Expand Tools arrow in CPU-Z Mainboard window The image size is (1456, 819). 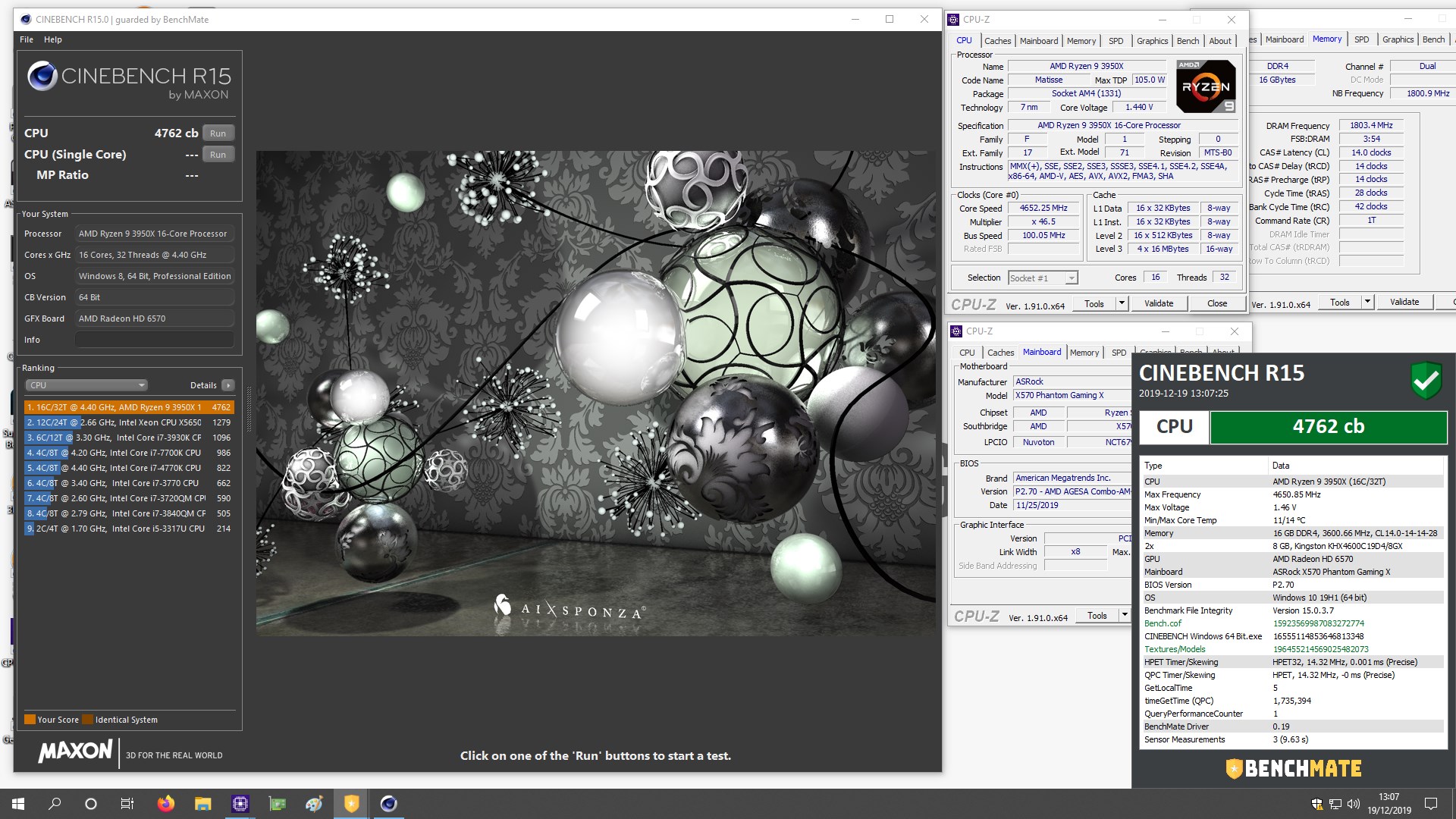tap(1125, 615)
